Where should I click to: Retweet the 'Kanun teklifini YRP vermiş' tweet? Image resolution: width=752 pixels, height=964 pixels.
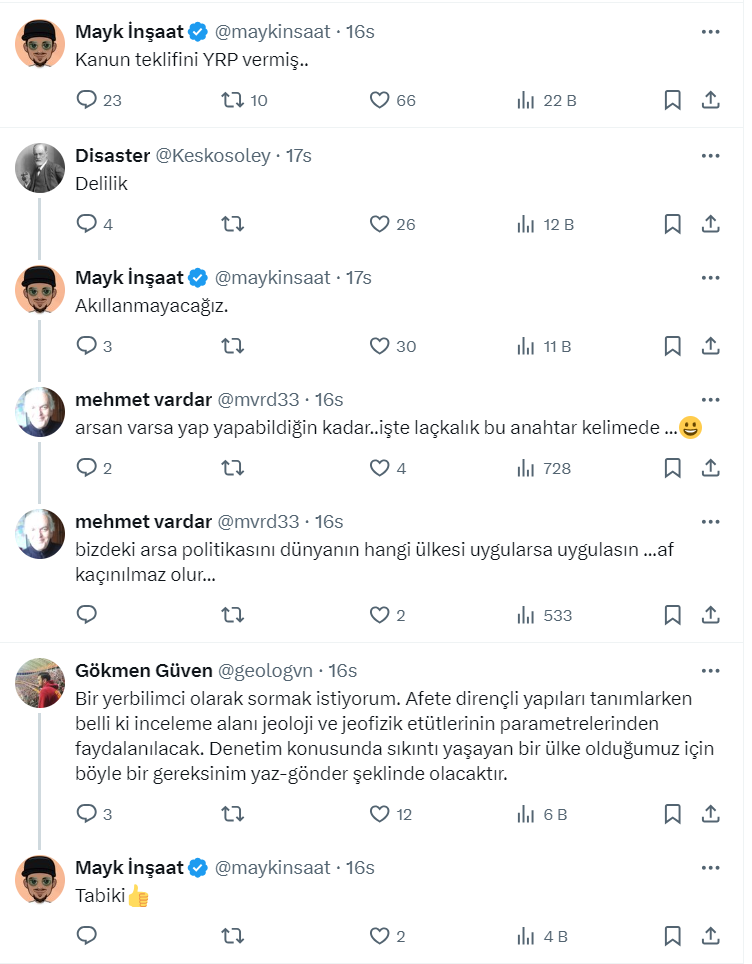click(x=232, y=100)
